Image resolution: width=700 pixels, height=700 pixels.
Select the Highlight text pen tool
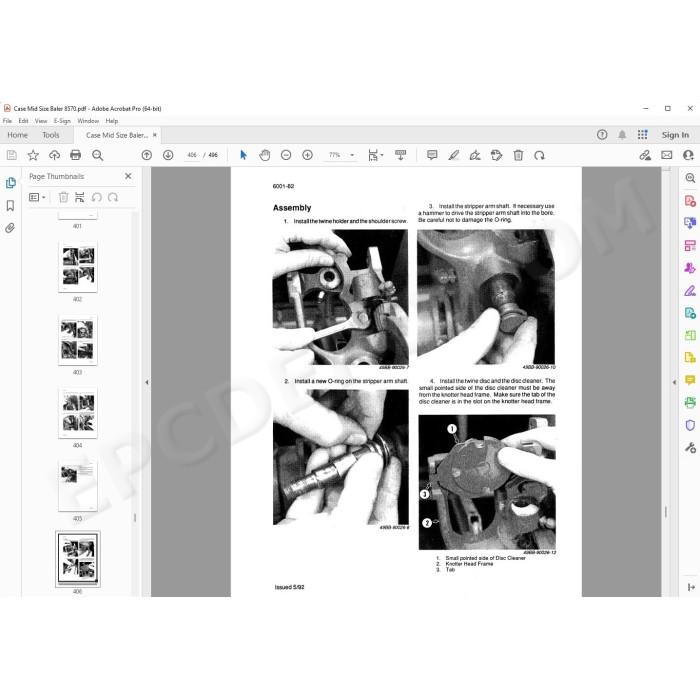[454, 155]
